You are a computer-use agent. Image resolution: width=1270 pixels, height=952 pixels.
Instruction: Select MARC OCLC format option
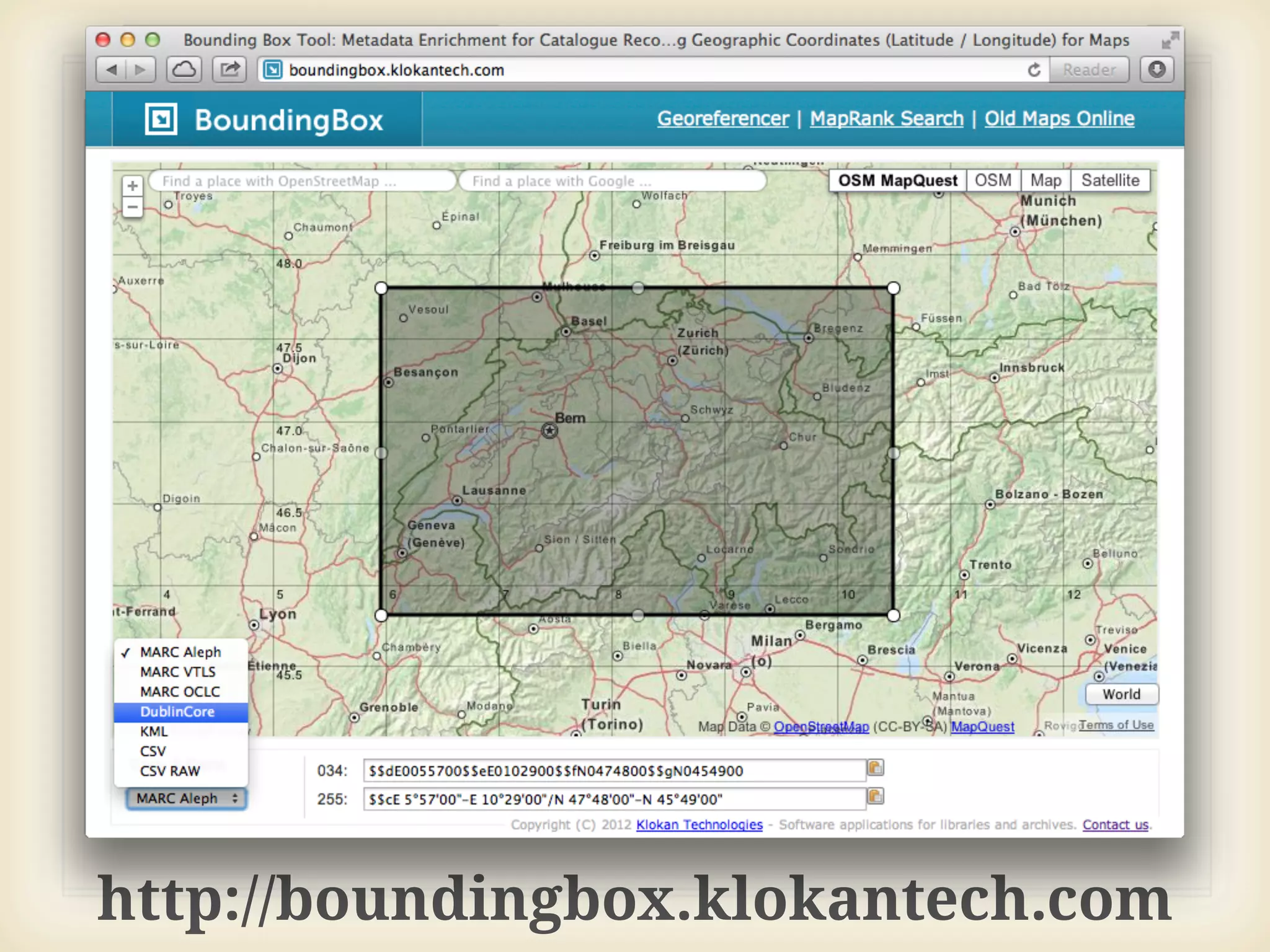180,692
